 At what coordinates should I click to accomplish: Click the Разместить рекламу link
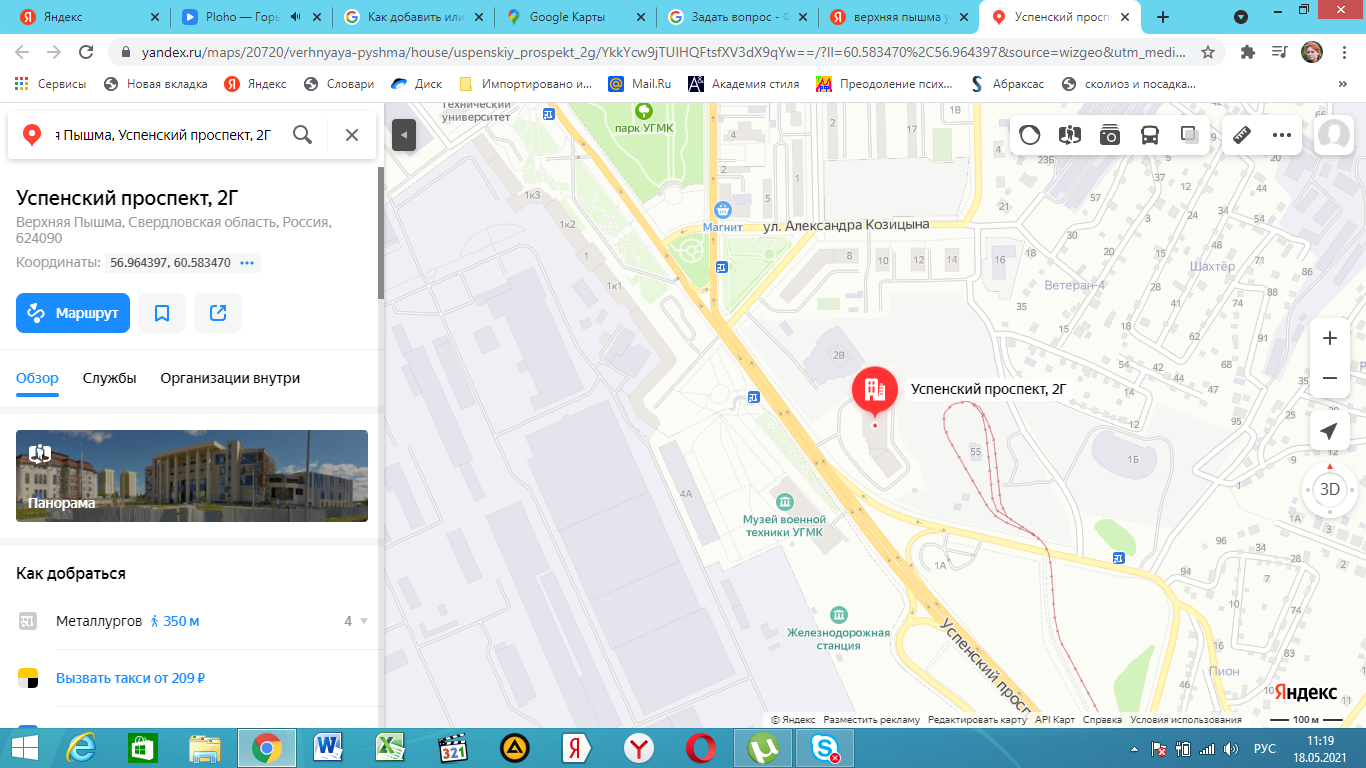[x=872, y=720]
